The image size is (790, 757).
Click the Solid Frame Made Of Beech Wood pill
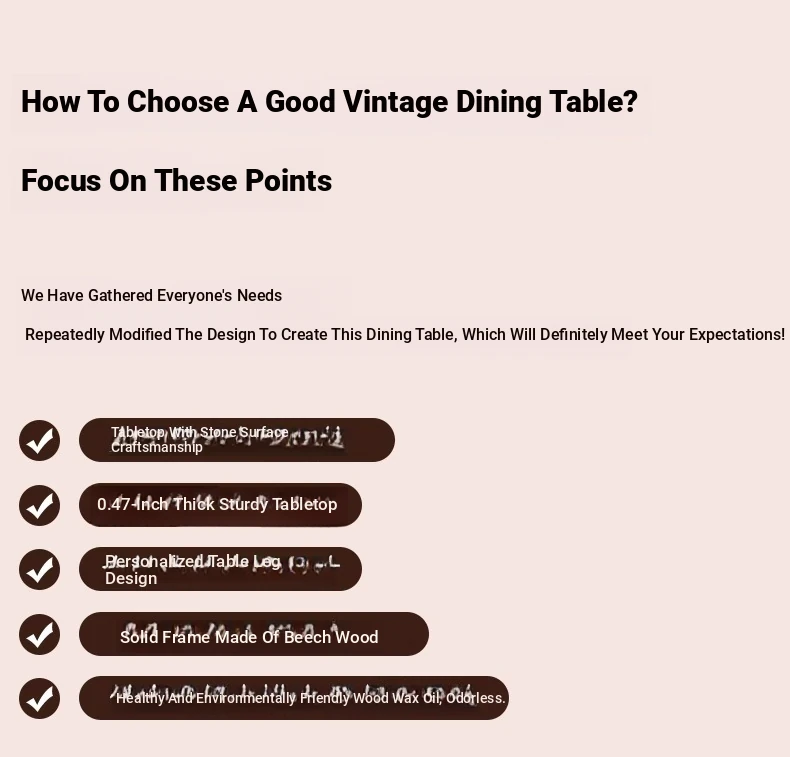254,634
